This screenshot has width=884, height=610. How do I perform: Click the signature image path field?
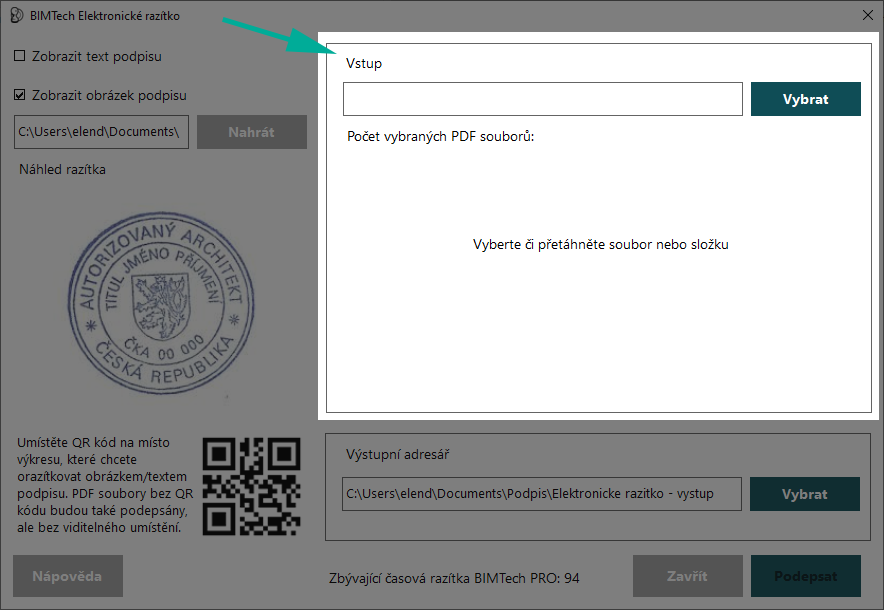click(x=101, y=132)
